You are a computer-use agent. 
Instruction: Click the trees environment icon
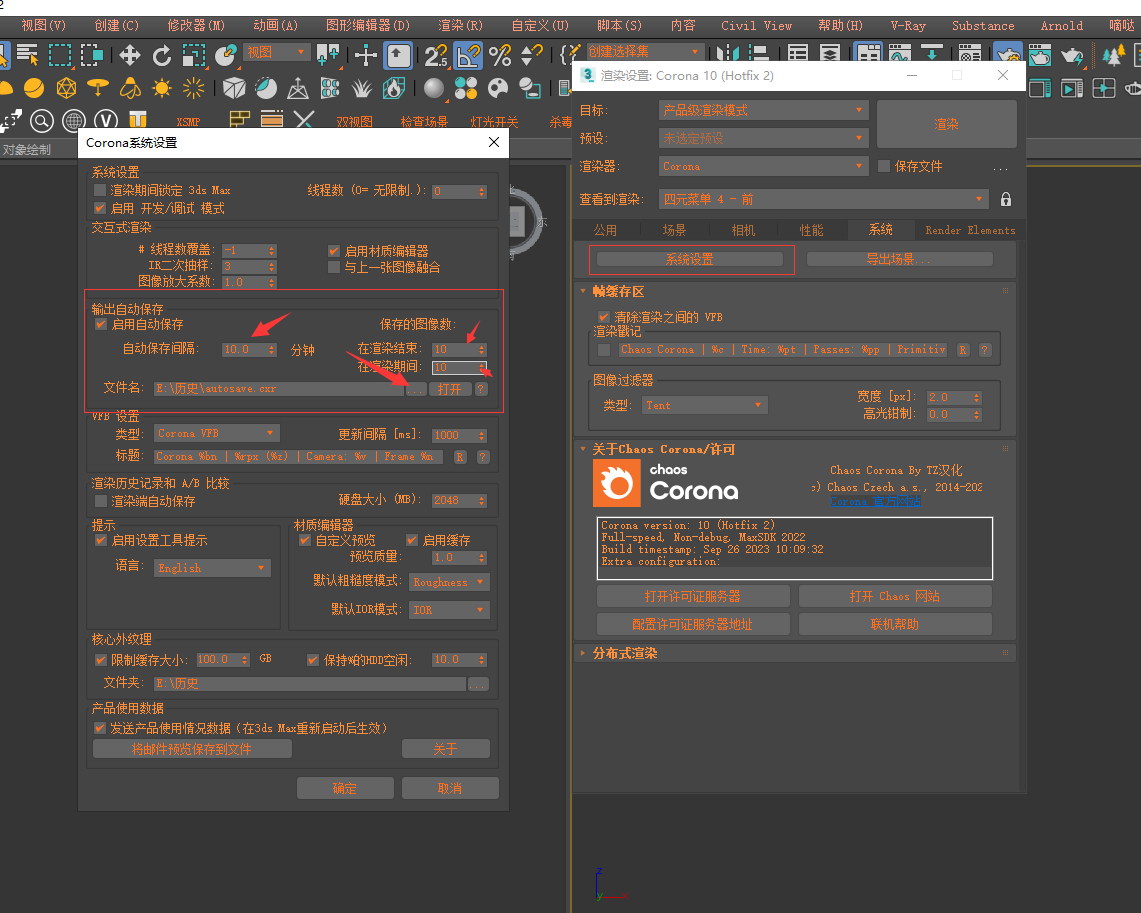1113,55
